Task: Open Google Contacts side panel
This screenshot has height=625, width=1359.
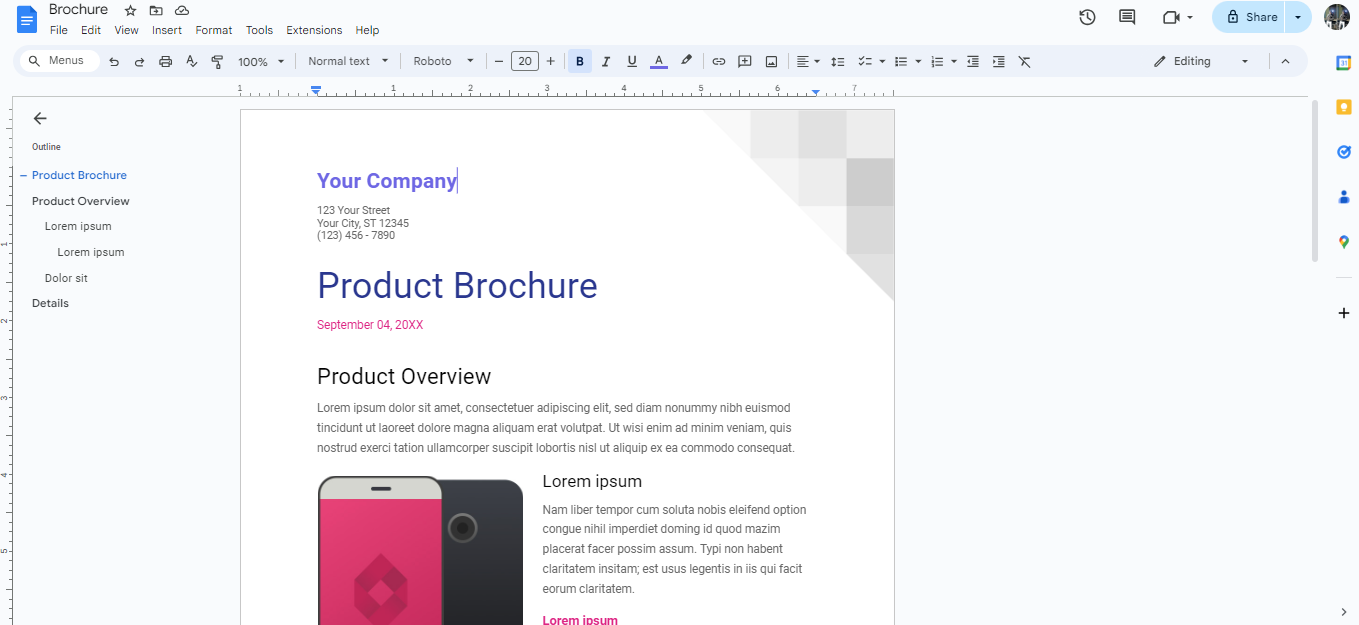Action: 1344,197
